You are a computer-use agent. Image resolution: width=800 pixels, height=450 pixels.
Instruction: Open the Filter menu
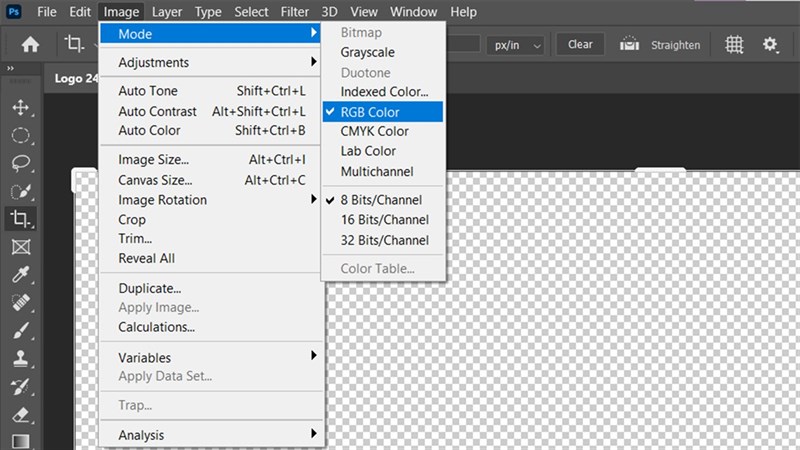294,12
